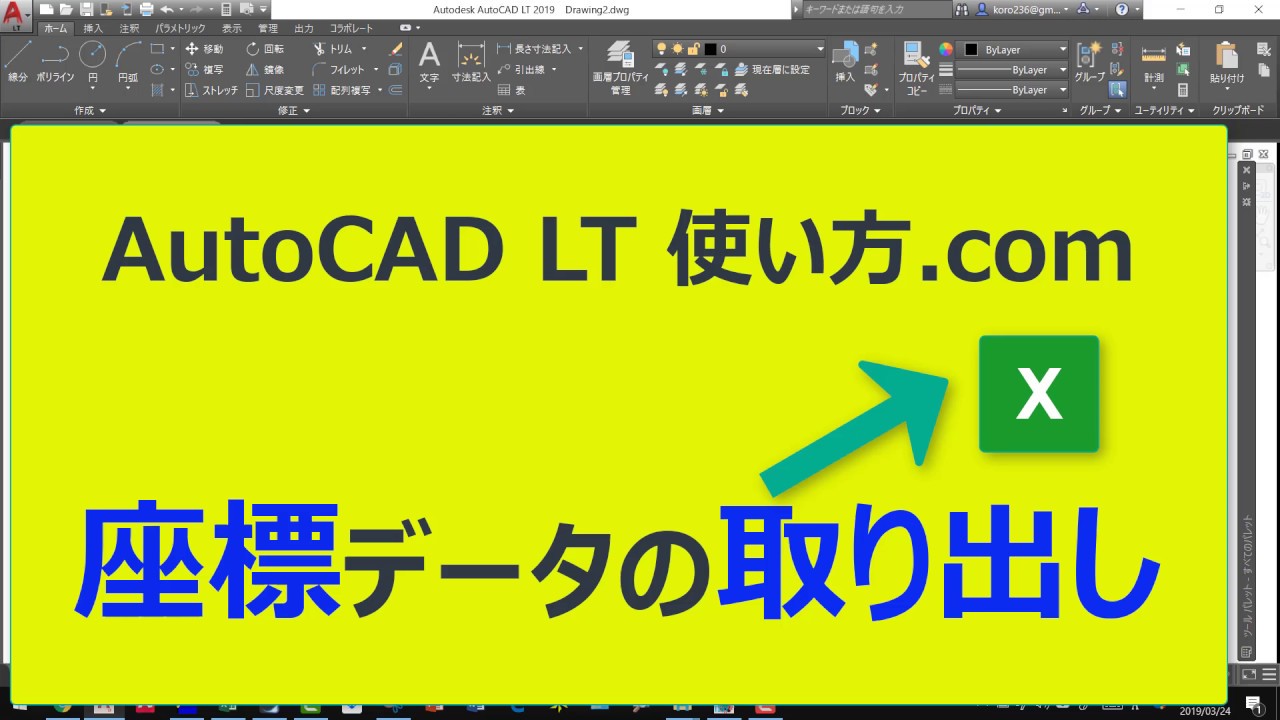Screen dimensions: 1280x720
Task: Switch to the 挿入 (Insert) ribbon tab
Action: tap(93, 29)
